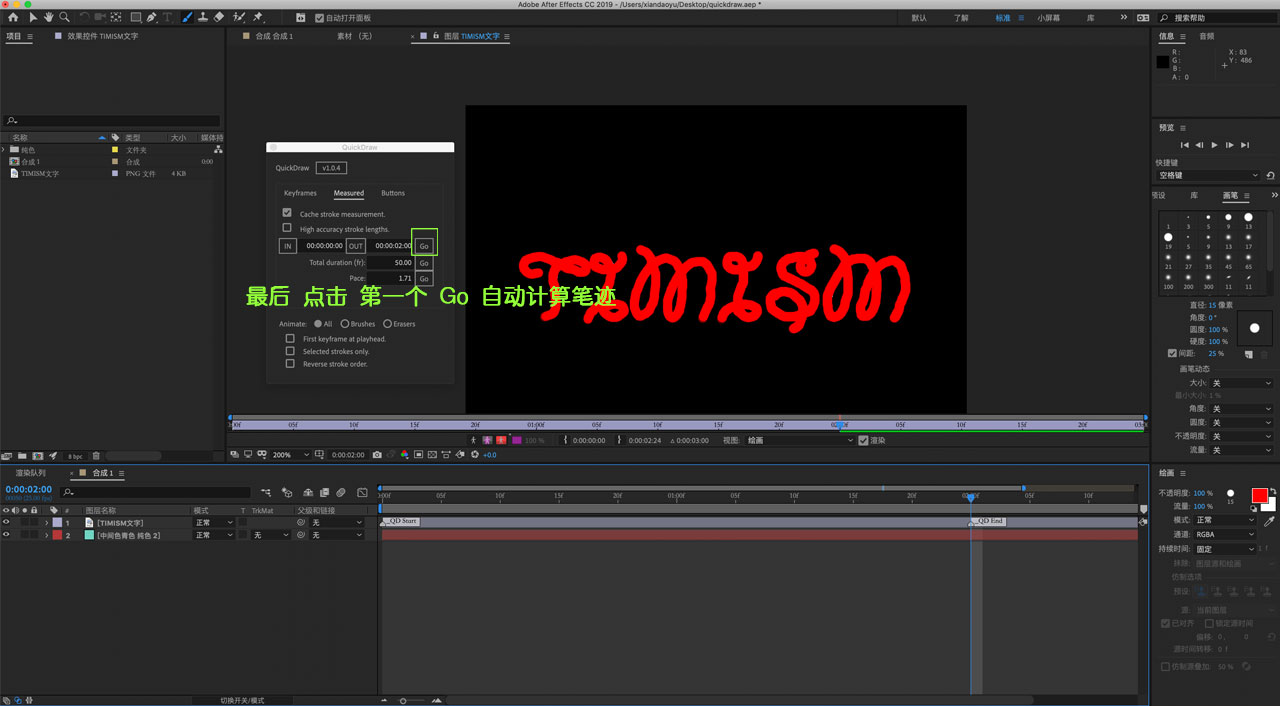Open the paint 持续时间 固定 dropdown
Image resolution: width=1280 pixels, height=706 pixels.
pyautogui.click(x=1224, y=549)
